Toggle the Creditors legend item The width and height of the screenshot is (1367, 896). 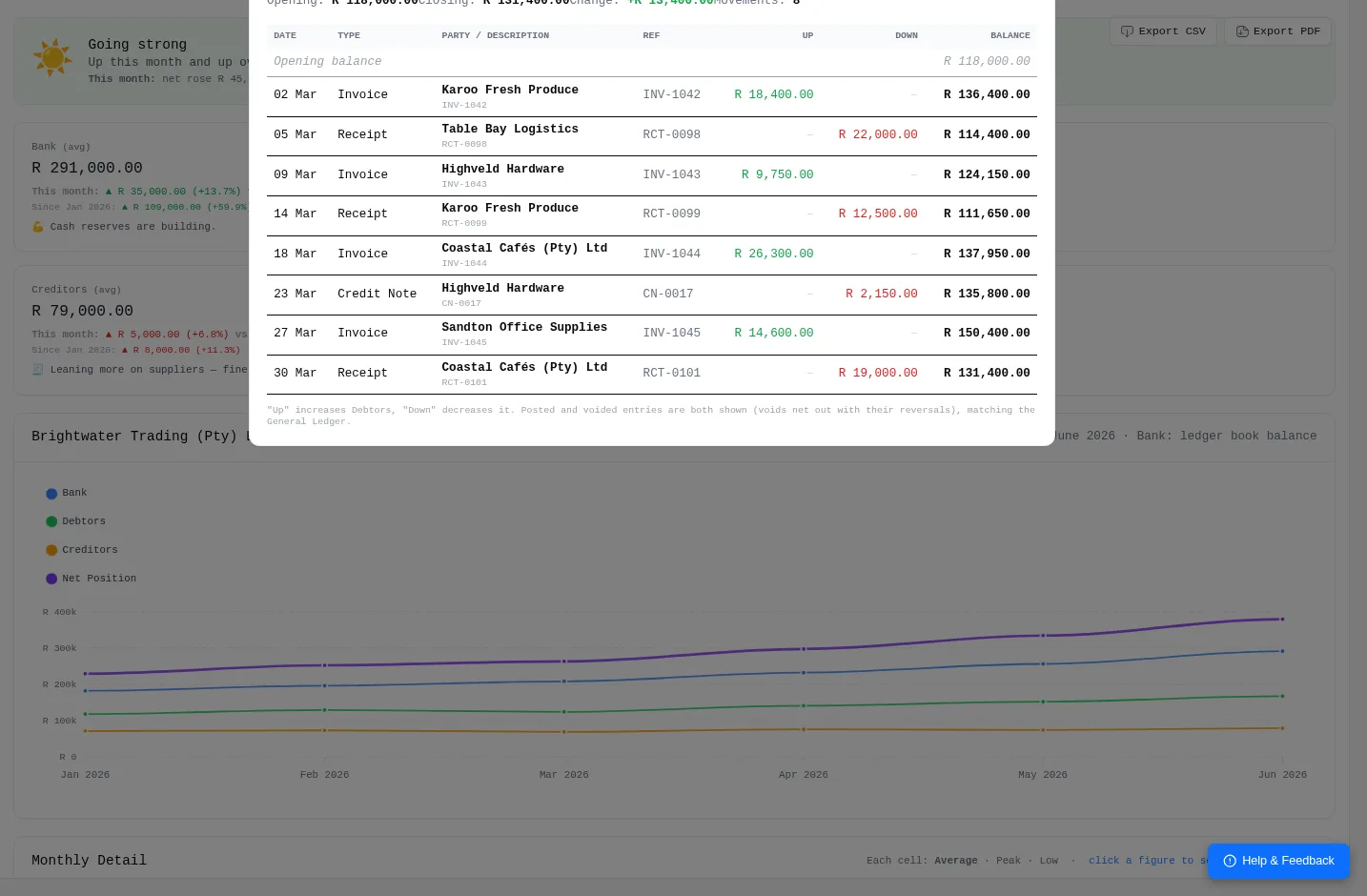click(81, 551)
